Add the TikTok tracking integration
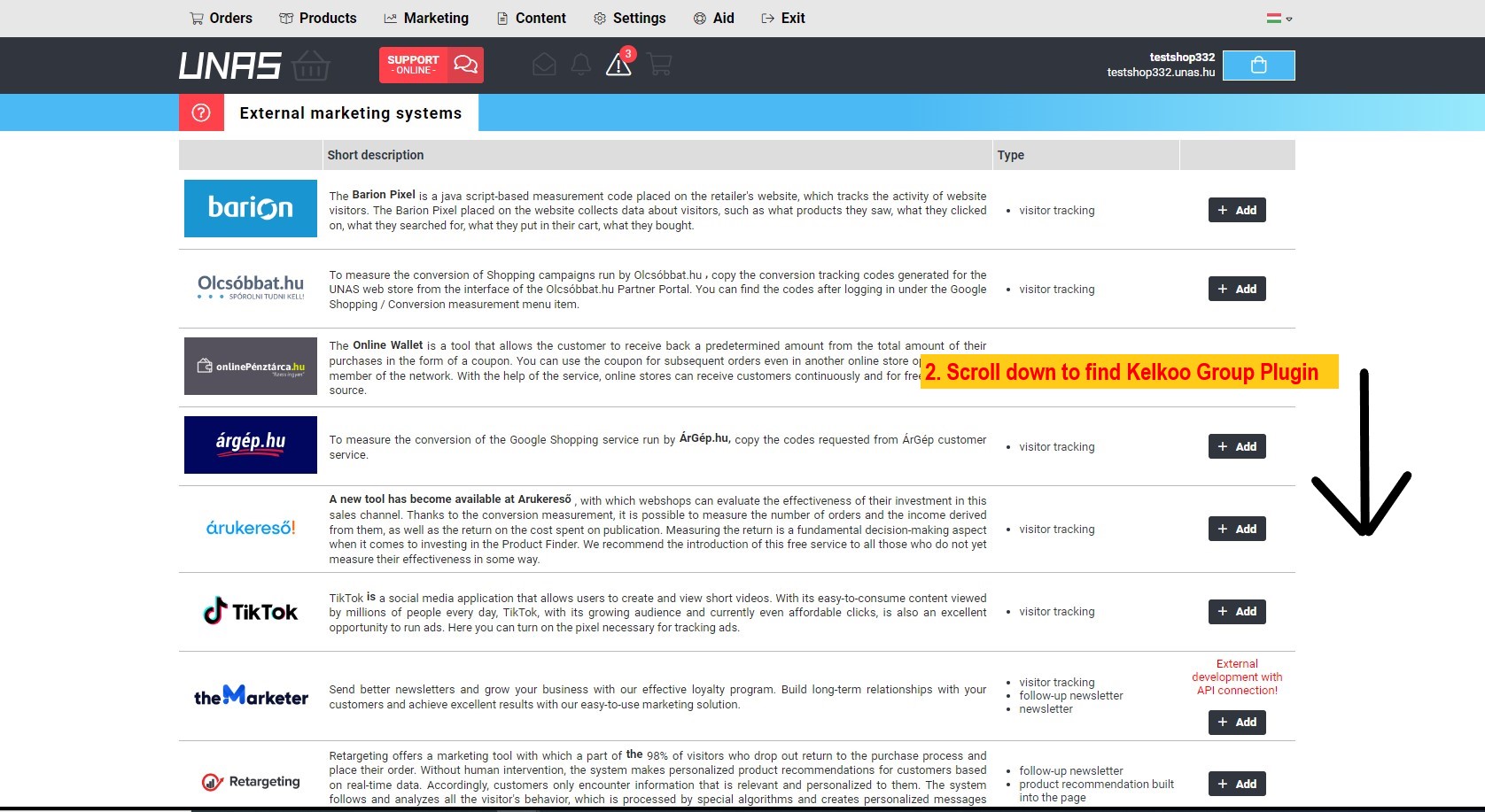This screenshot has height=812, width=1485. 1236,611
